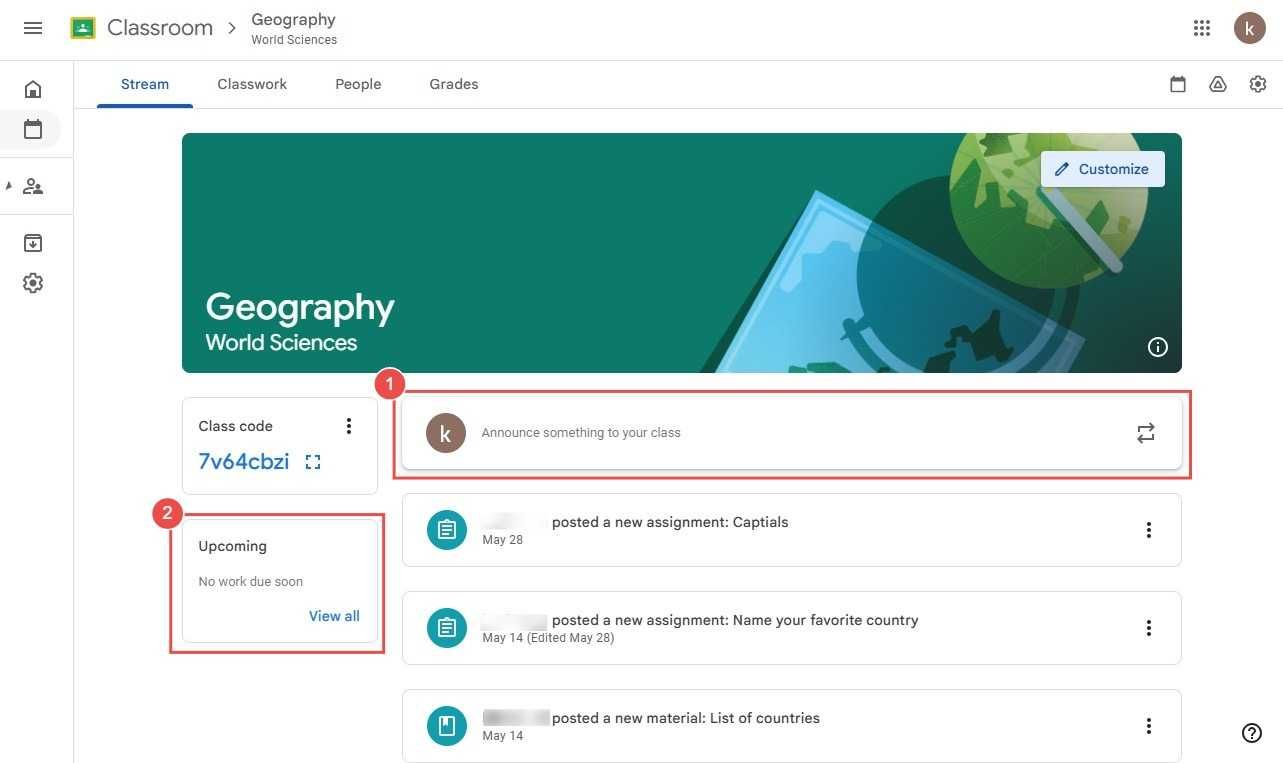Click the Captials assignment icon
This screenshot has height=763, width=1283.
click(447, 530)
